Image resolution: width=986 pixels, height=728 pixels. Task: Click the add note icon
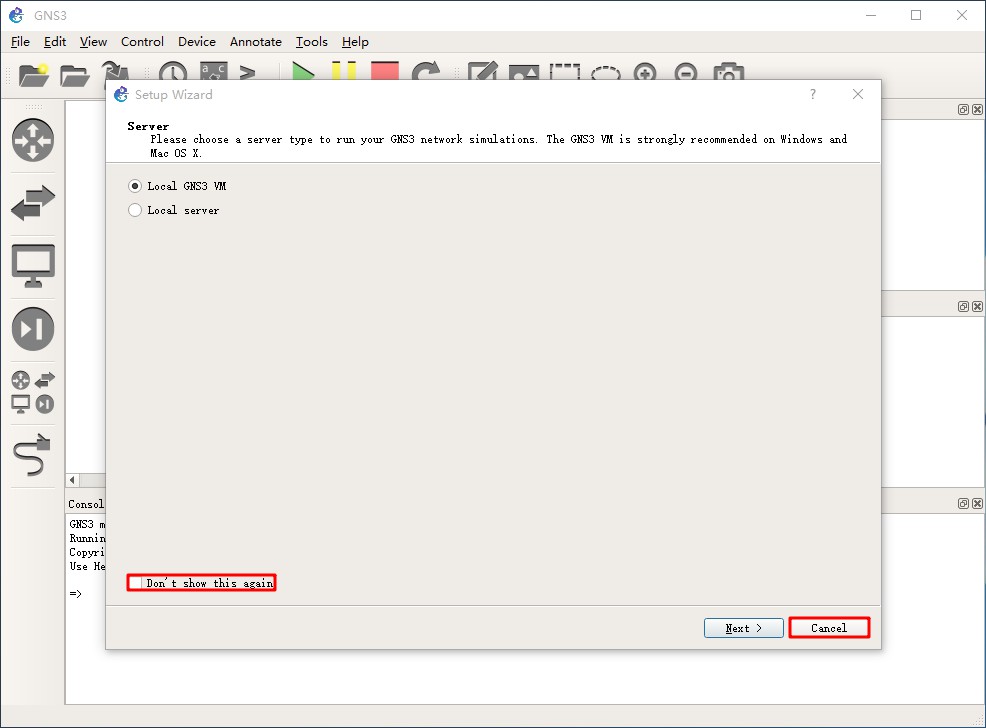(x=482, y=72)
